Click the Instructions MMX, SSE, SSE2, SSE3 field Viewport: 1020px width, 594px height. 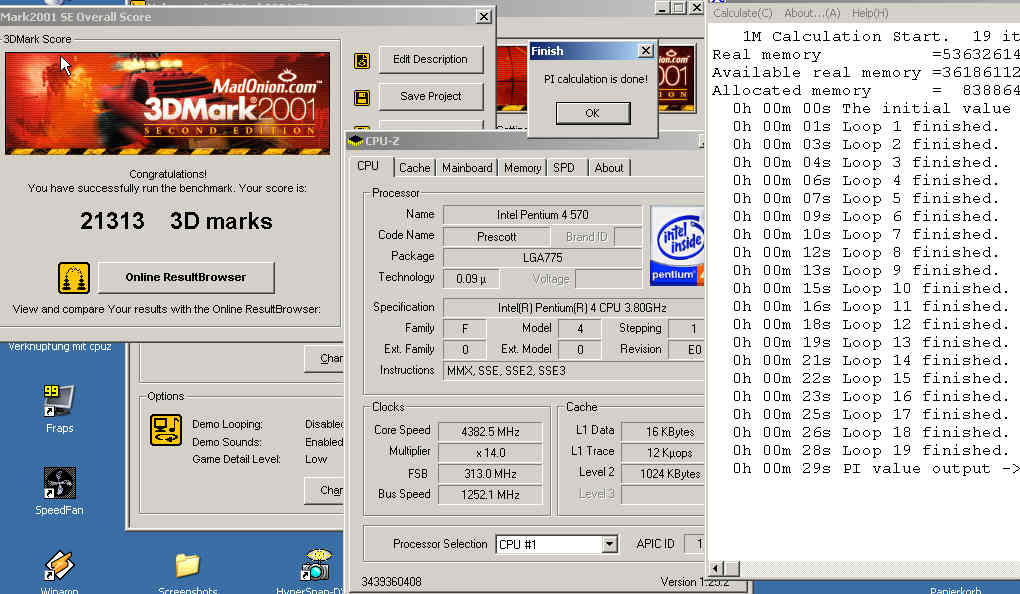[573, 370]
